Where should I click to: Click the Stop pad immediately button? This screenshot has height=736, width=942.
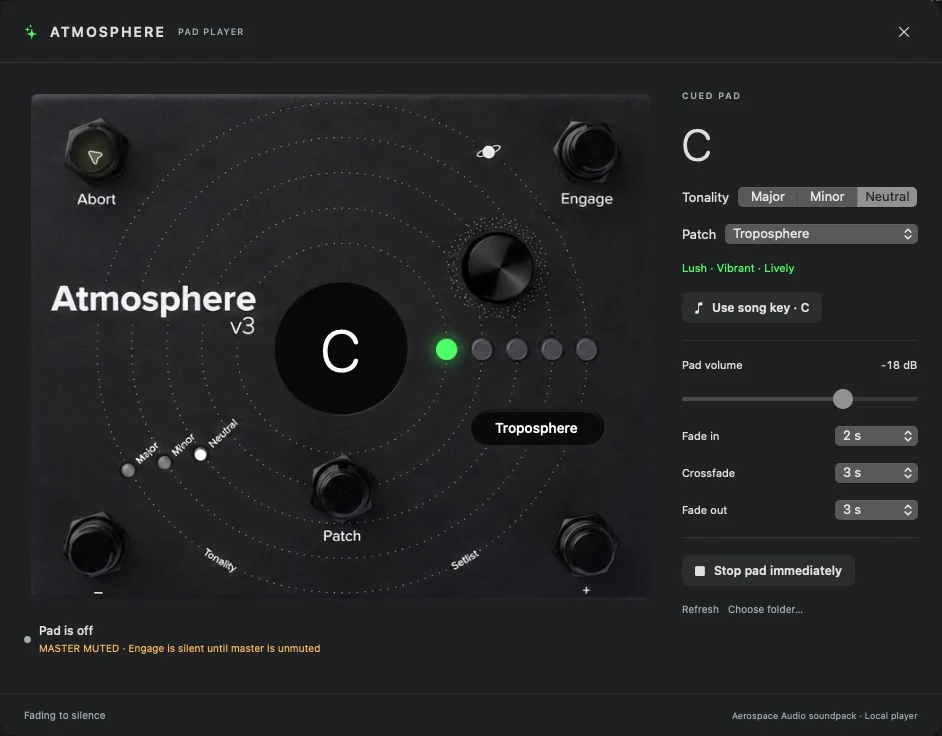pyautogui.click(x=768, y=571)
